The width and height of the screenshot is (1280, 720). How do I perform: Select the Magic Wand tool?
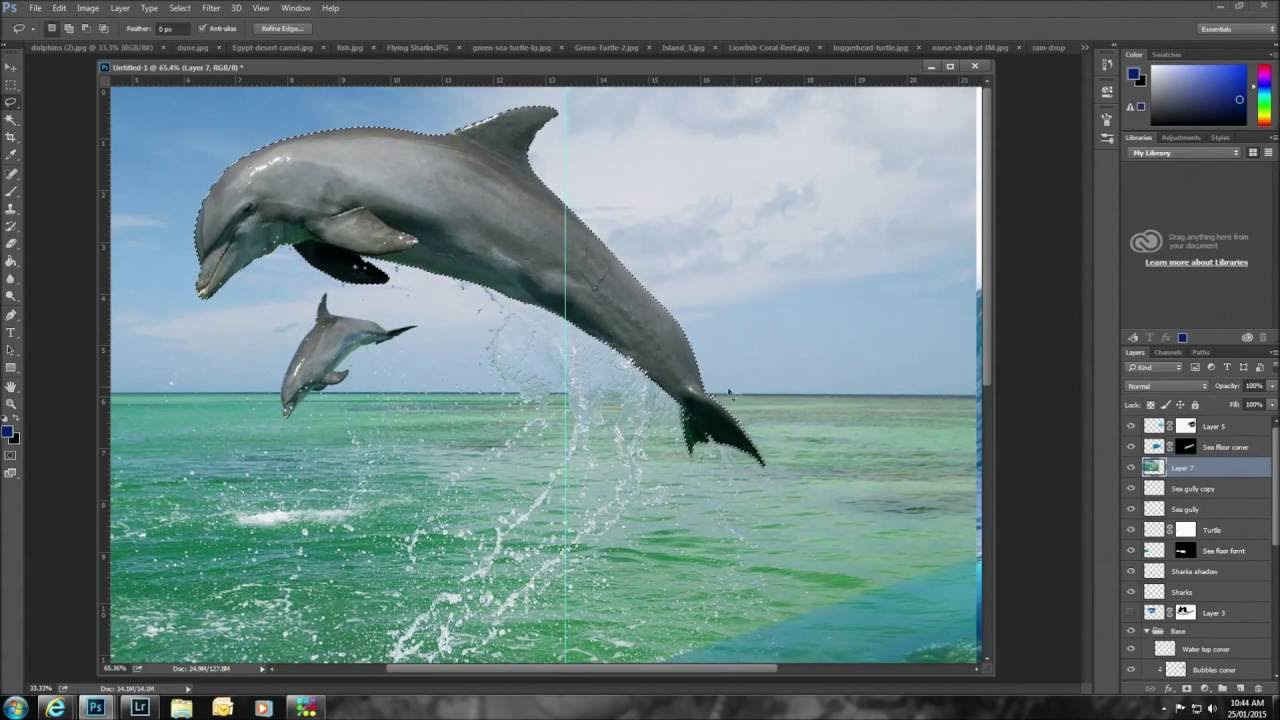[11, 120]
